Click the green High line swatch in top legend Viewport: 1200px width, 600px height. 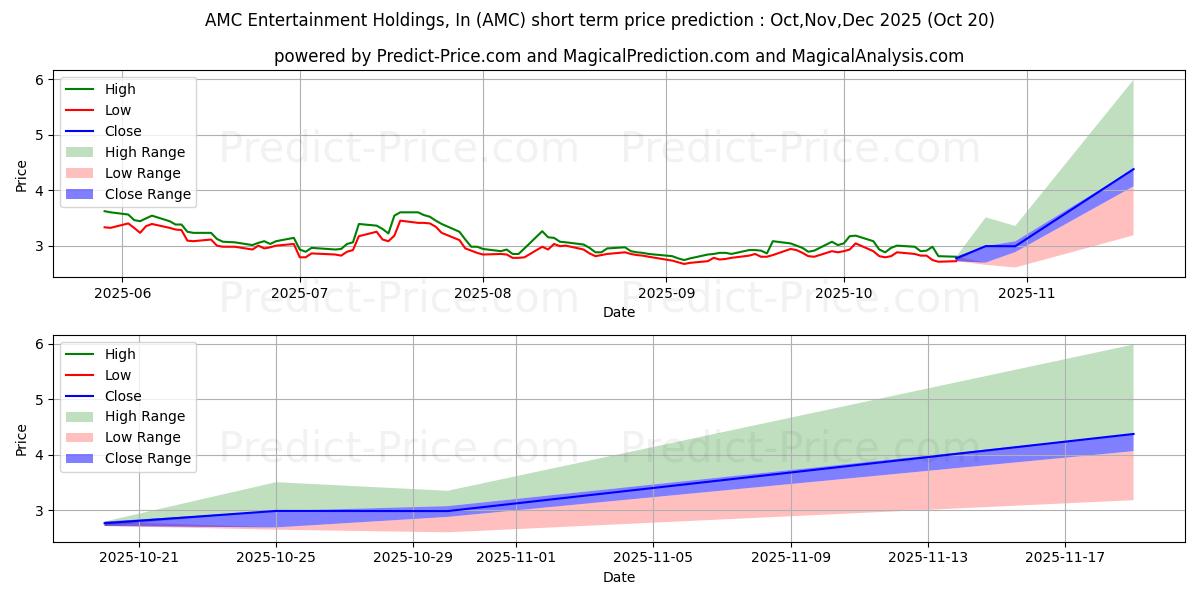pyautogui.click(x=82, y=90)
